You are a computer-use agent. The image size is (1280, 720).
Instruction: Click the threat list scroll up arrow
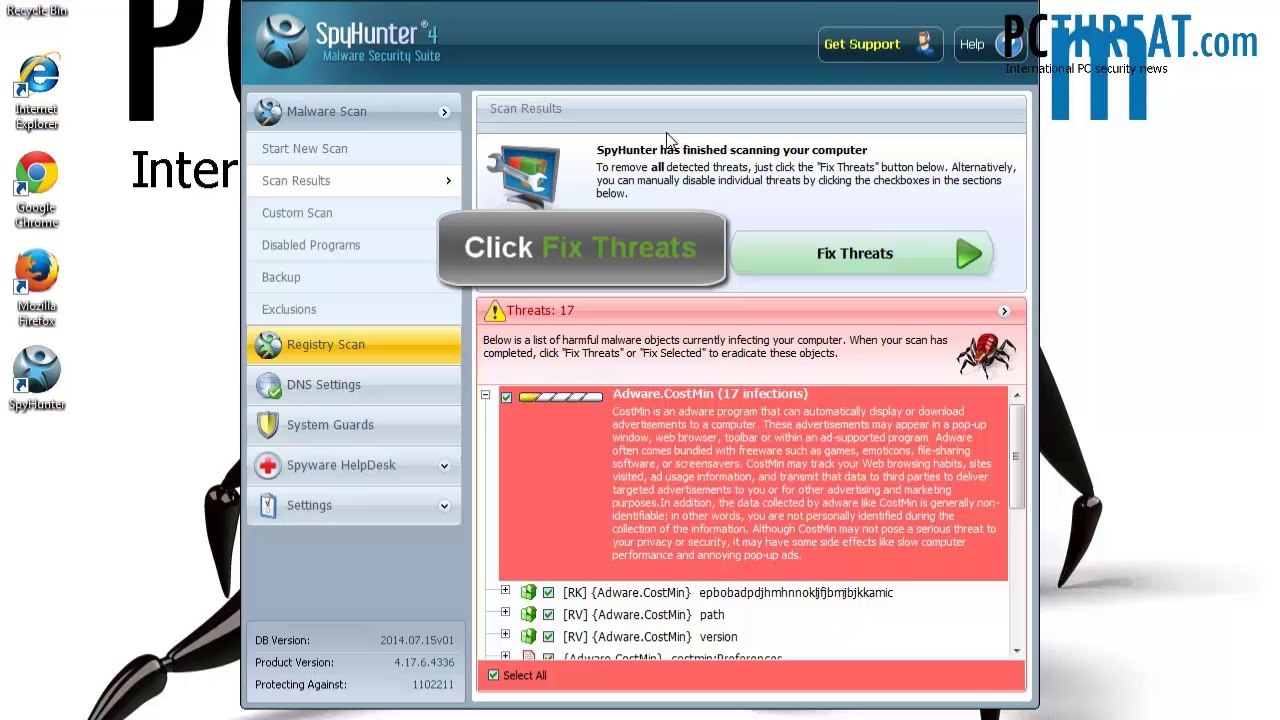(x=1016, y=396)
